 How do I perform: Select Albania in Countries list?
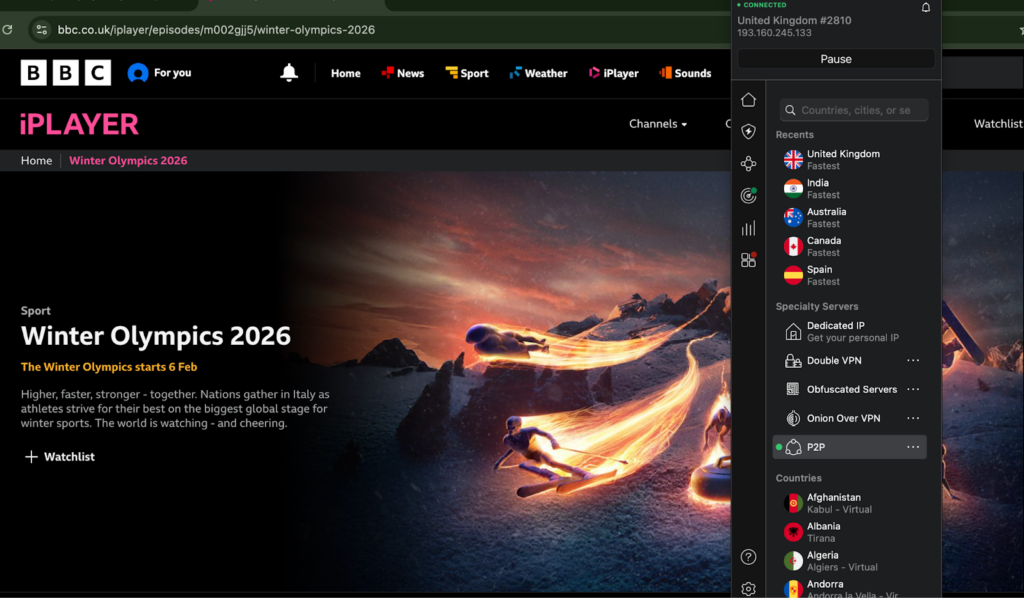pos(849,532)
